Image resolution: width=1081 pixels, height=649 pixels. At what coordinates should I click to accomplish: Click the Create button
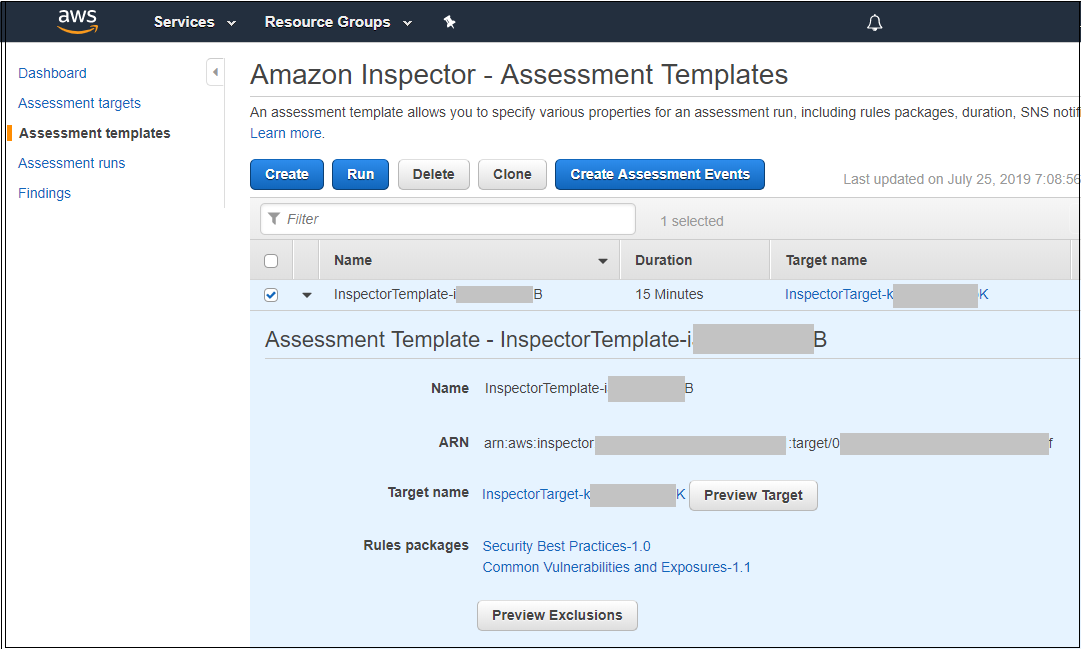coord(287,174)
